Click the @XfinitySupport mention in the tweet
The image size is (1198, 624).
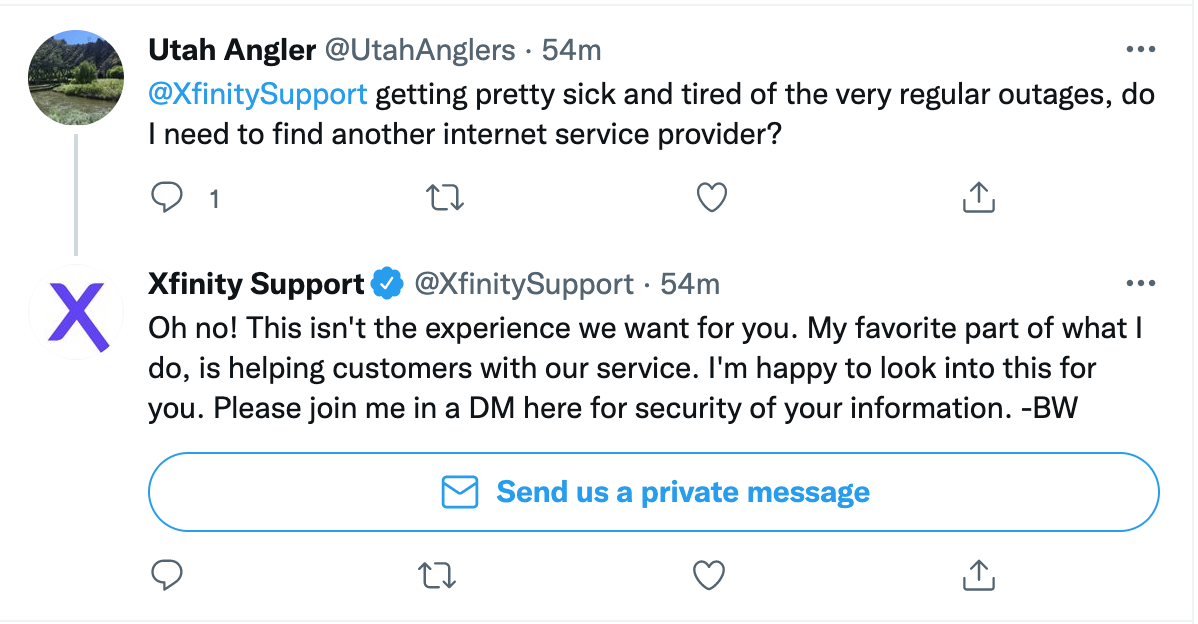point(258,95)
